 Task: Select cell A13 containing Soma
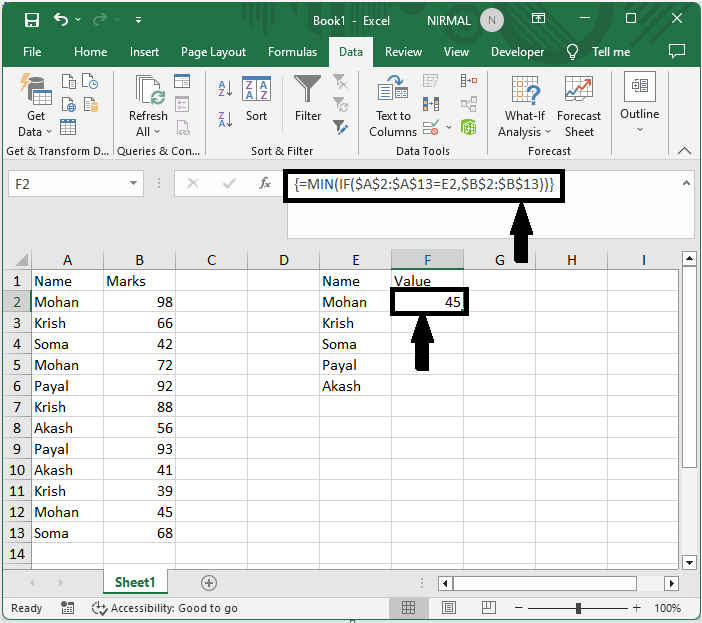point(67,533)
